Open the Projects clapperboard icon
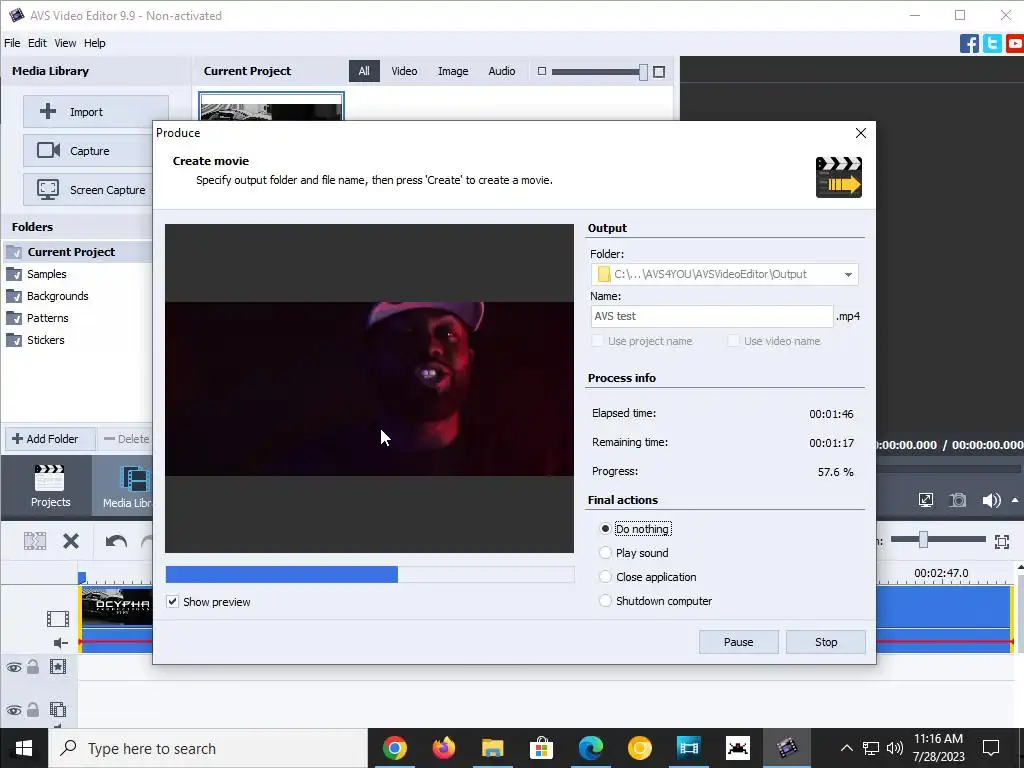Screen dimensions: 1024x768 (x=50, y=479)
